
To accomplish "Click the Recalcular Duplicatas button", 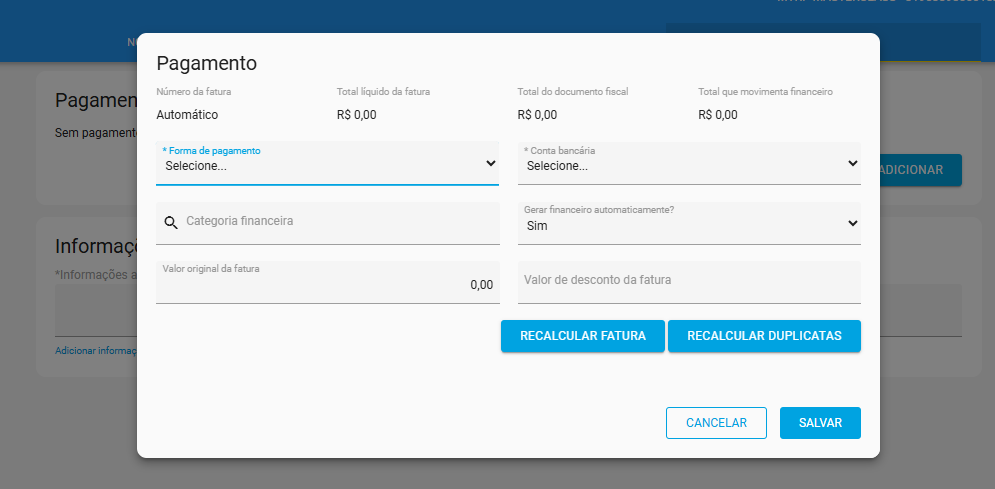I will tap(764, 336).
